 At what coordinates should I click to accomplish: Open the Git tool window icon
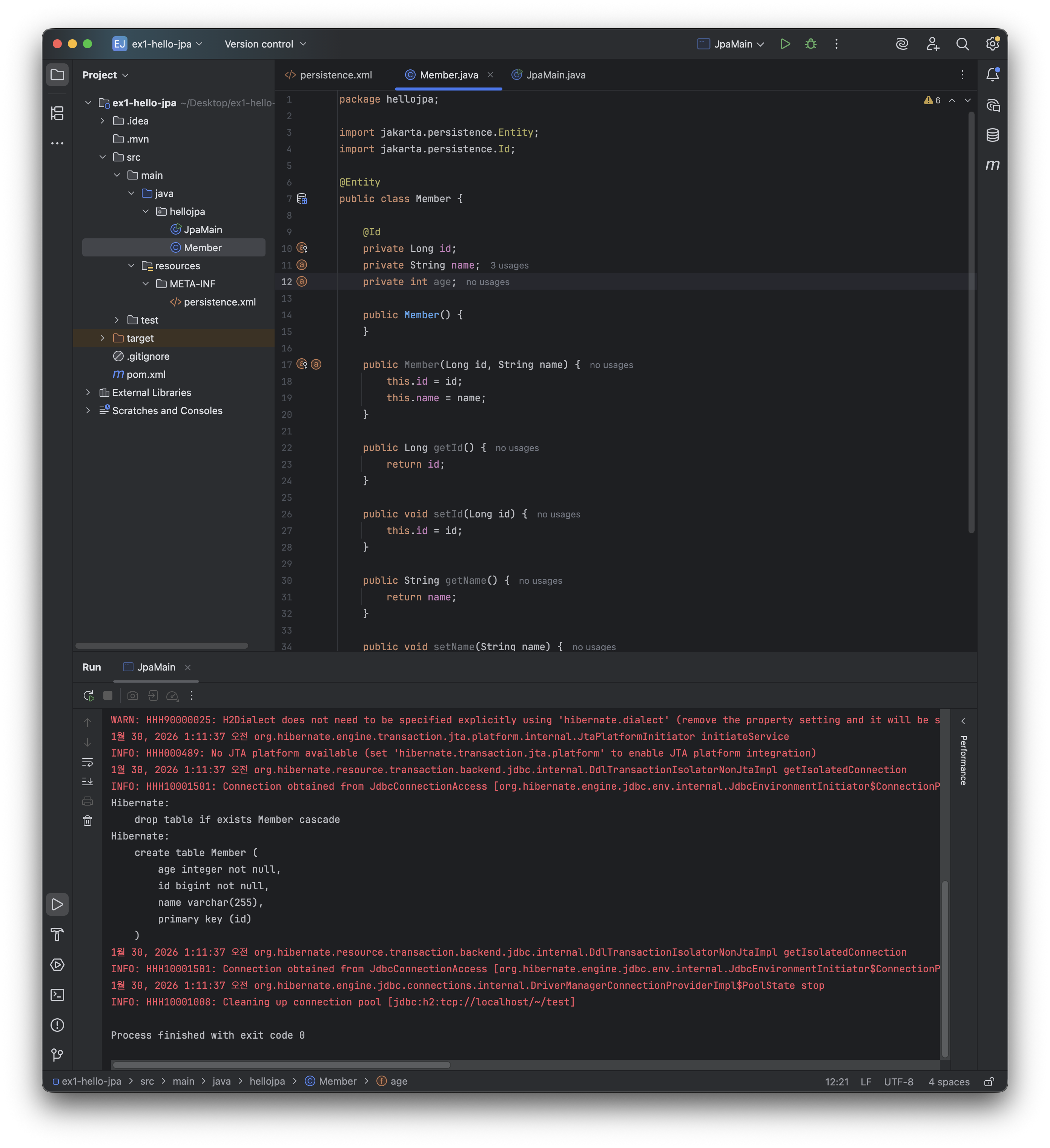pos(57,1054)
